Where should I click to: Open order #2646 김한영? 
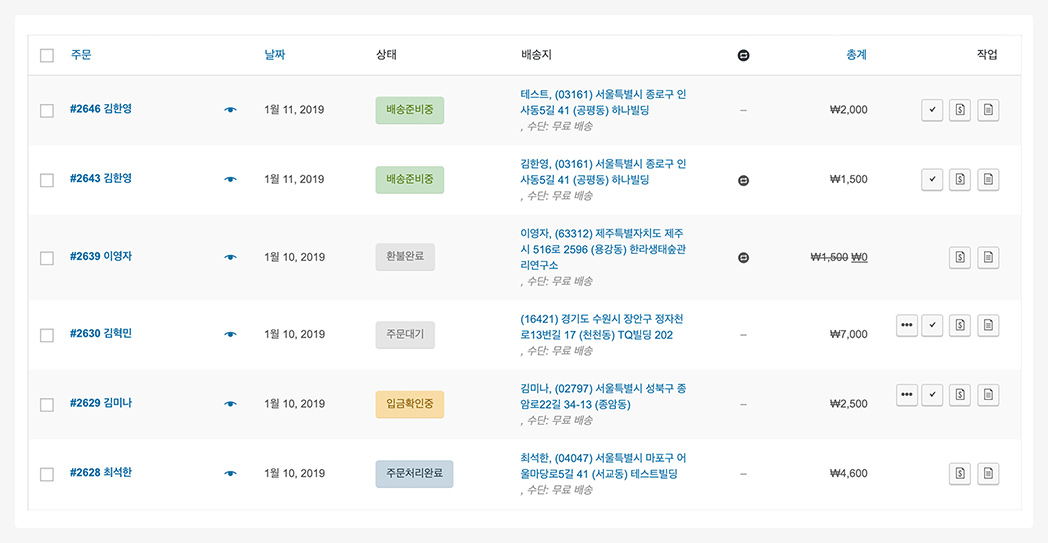tap(101, 108)
